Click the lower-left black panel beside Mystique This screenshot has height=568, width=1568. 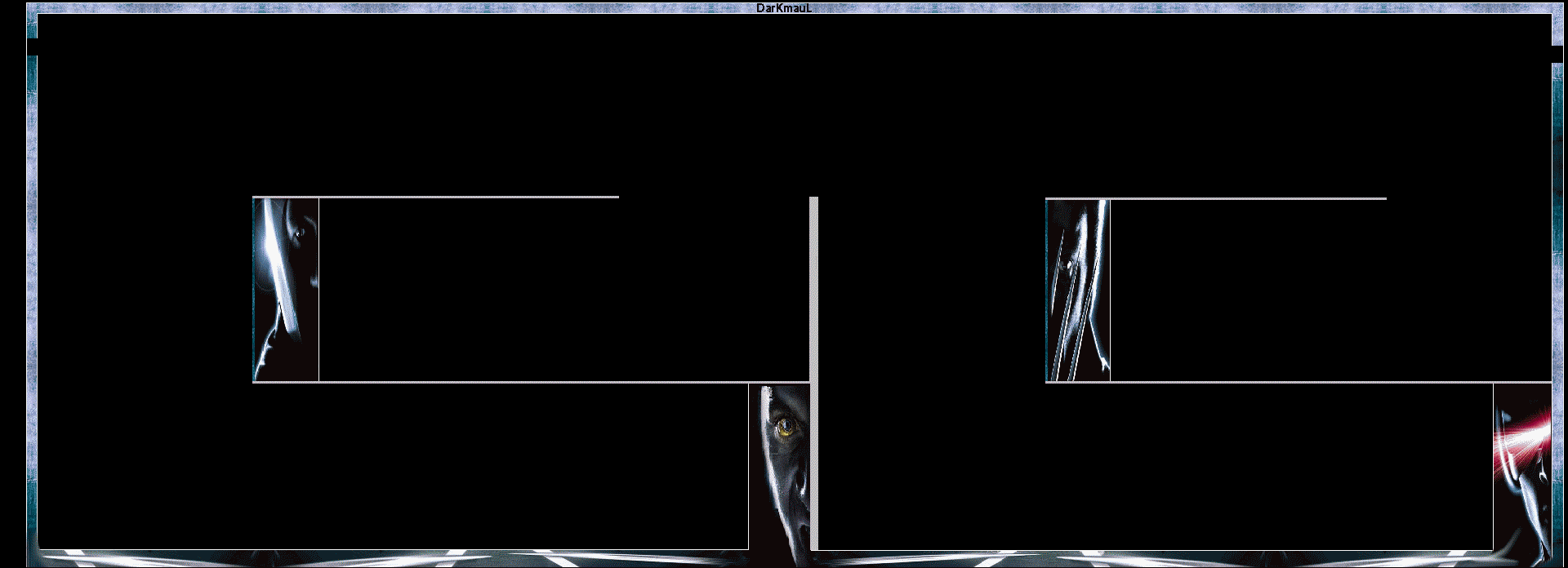pyautogui.click(x=392, y=467)
